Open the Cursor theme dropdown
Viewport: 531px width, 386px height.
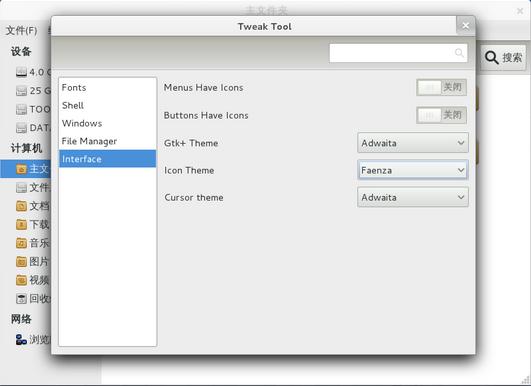click(x=413, y=197)
